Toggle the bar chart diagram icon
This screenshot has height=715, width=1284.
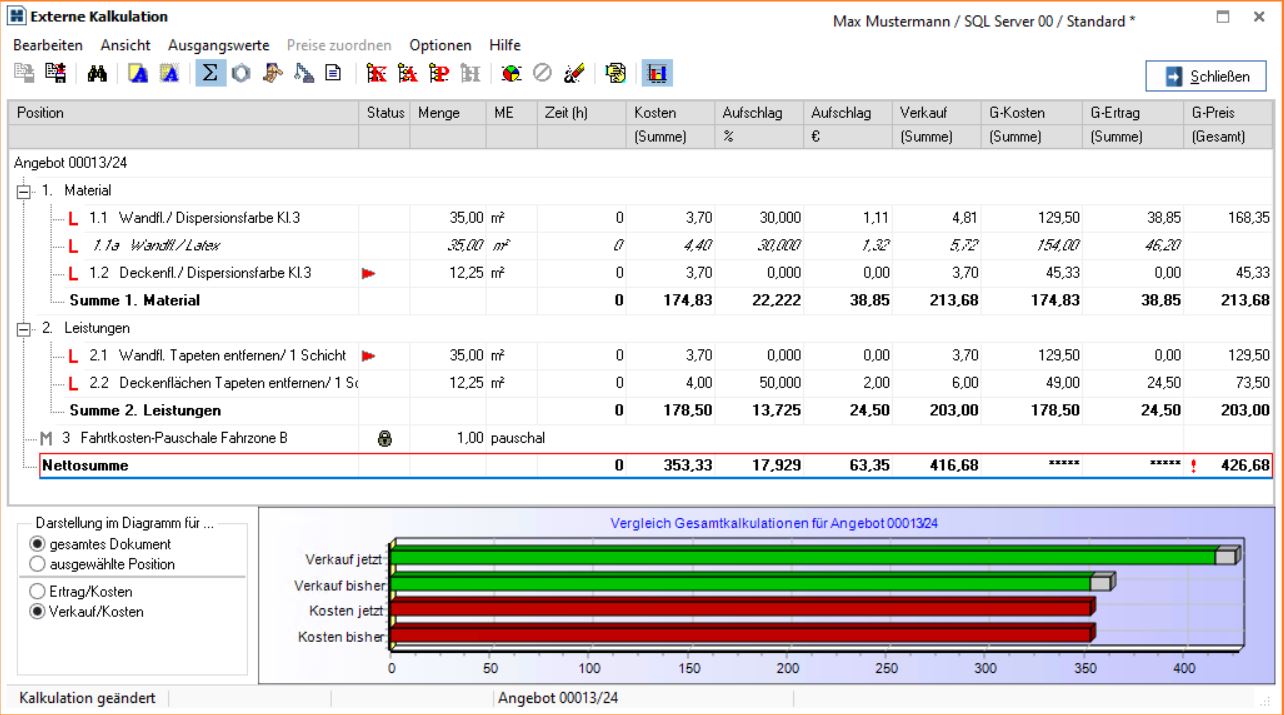pyautogui.click(x=657, y=73)
